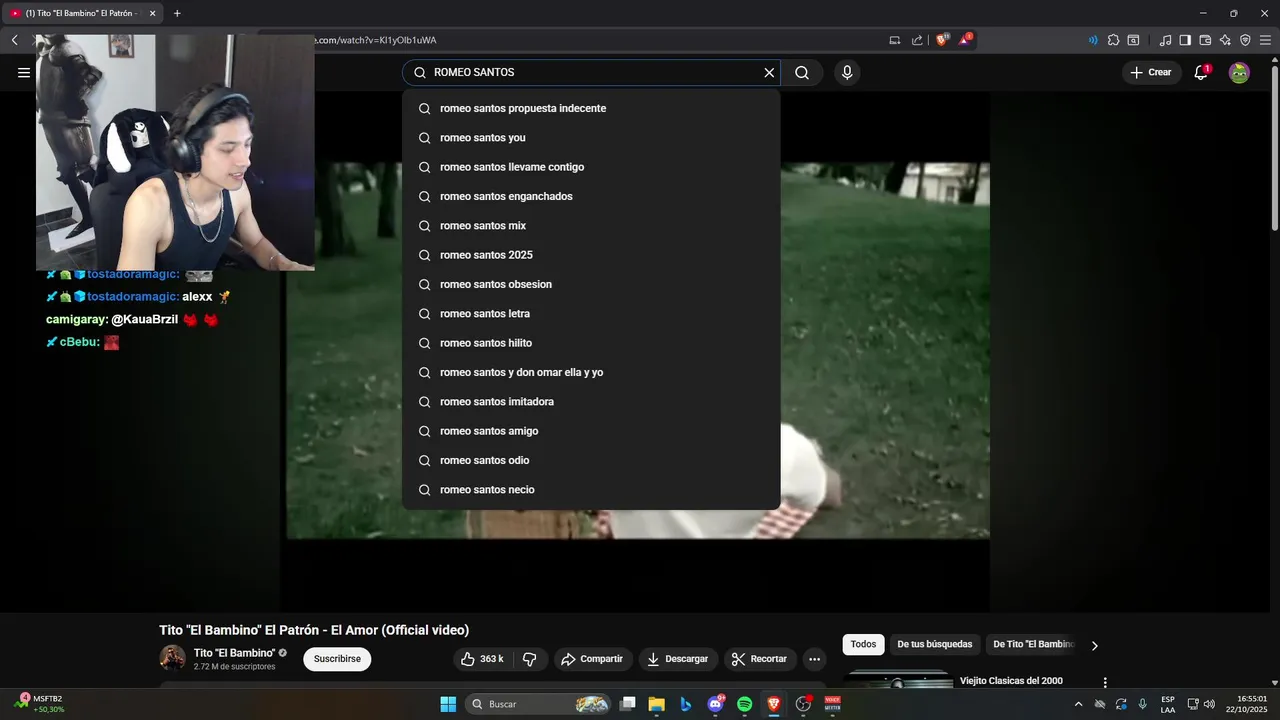Open the media control music note icon
The height and width of the screenshot is (720, 1280).
pos(1165,40)
